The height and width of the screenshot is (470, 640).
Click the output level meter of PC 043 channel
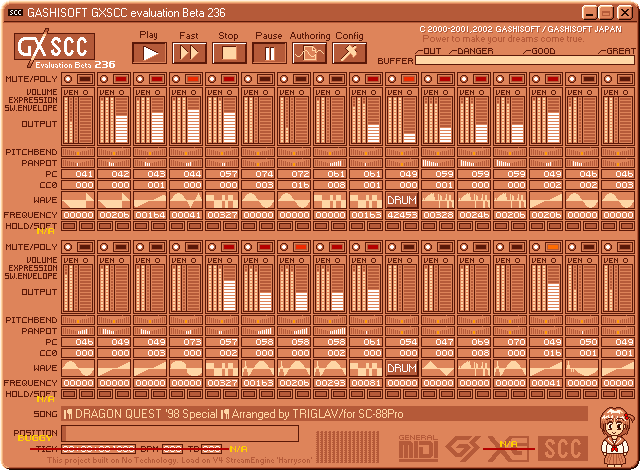tap(157, 120)
